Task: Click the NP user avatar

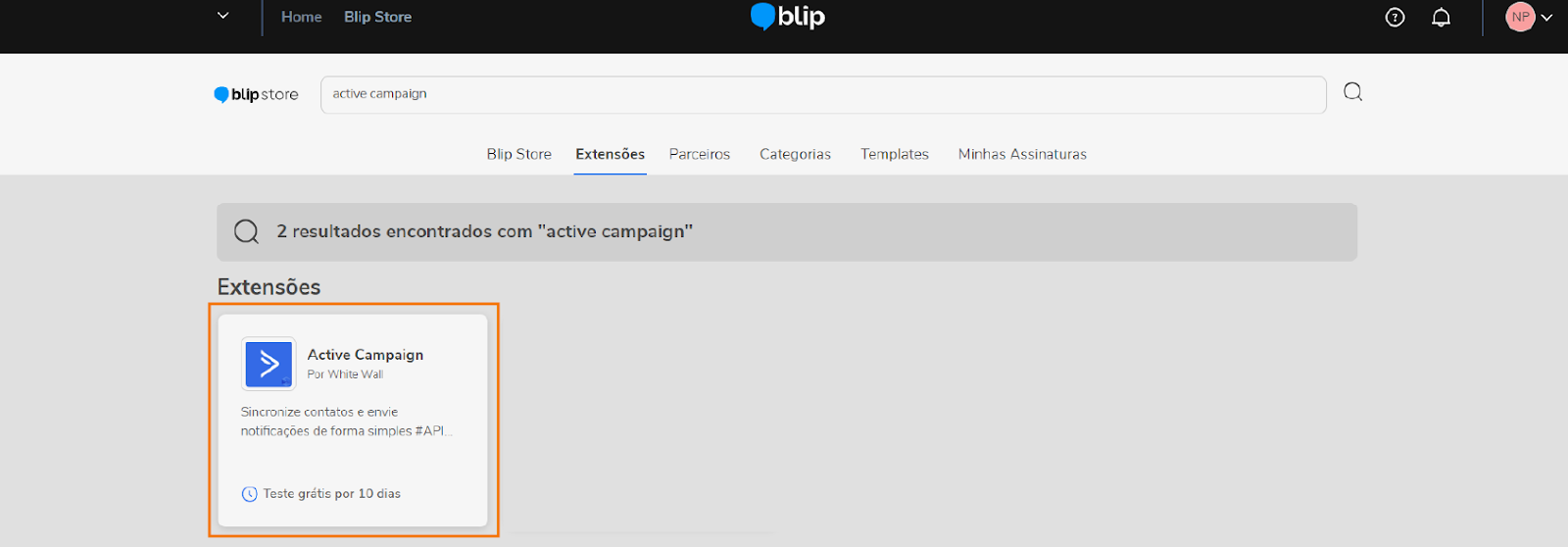Action: 1519,17
